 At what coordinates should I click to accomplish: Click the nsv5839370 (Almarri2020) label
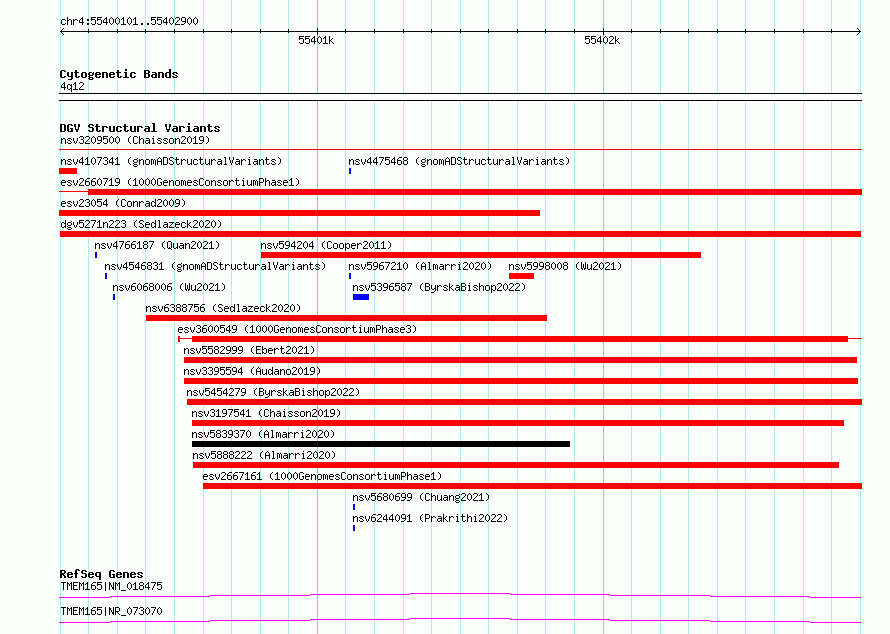tap(263, 434)
